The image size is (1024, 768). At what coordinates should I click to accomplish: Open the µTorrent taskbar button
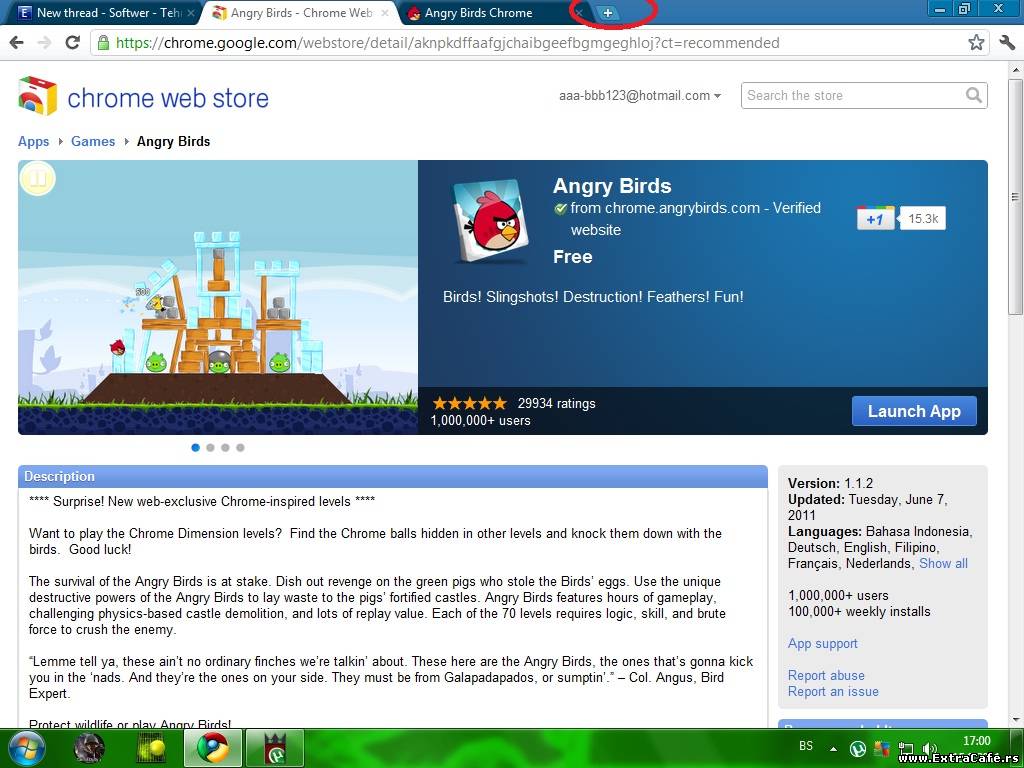point(274,748)
